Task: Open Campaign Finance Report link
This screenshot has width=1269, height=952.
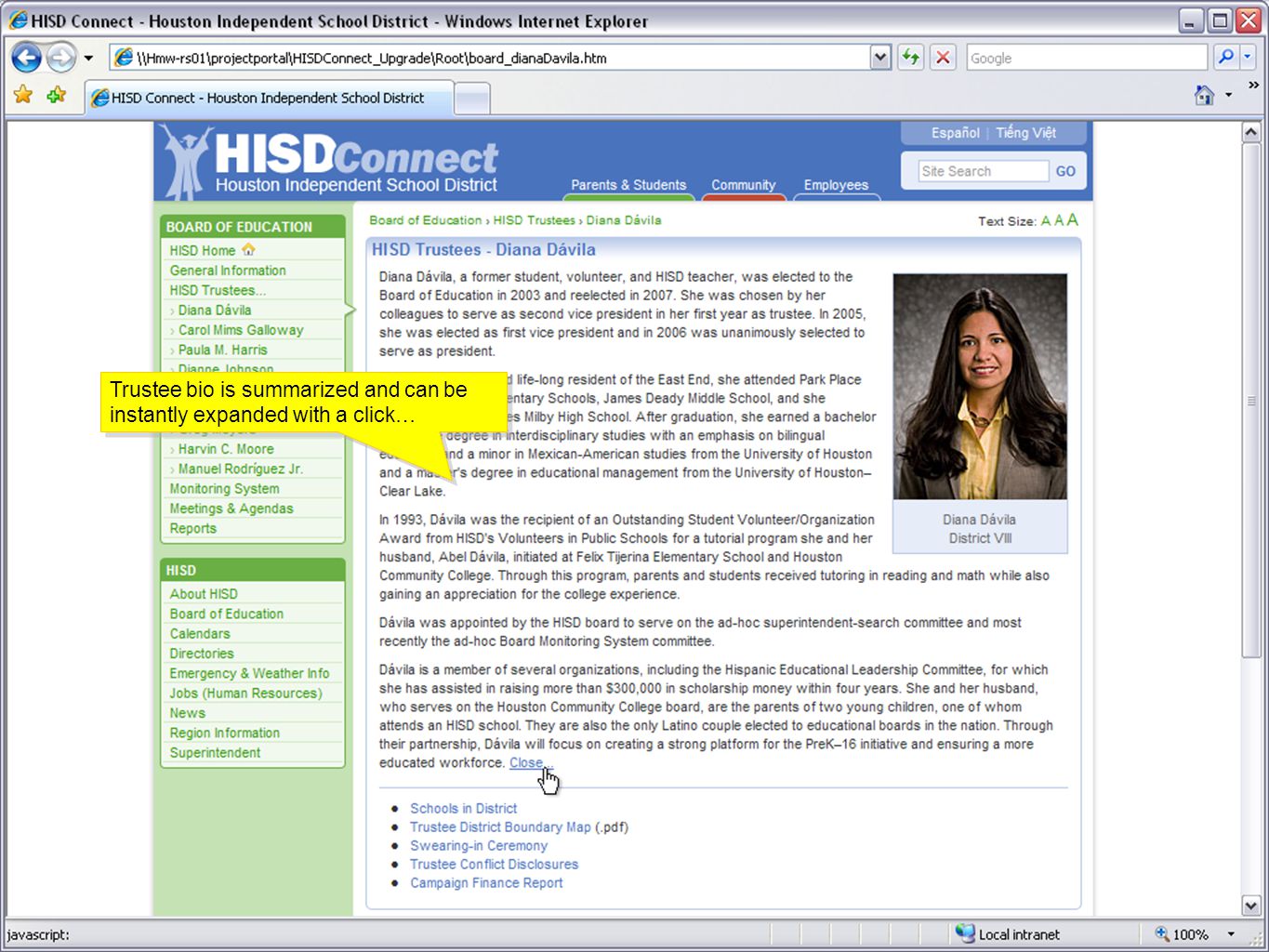Action: tap(486, 883)
